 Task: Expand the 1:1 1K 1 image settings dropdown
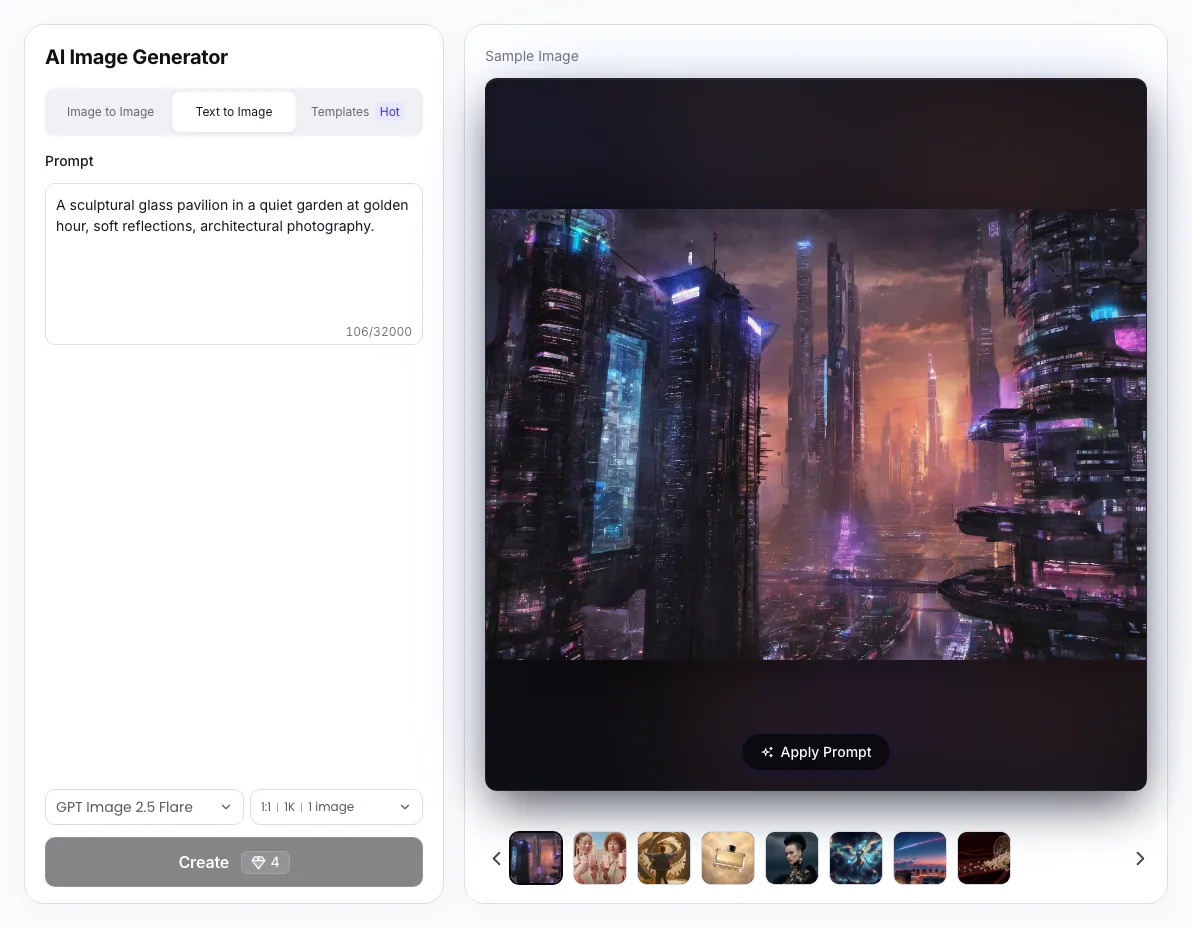click(336, 806)
